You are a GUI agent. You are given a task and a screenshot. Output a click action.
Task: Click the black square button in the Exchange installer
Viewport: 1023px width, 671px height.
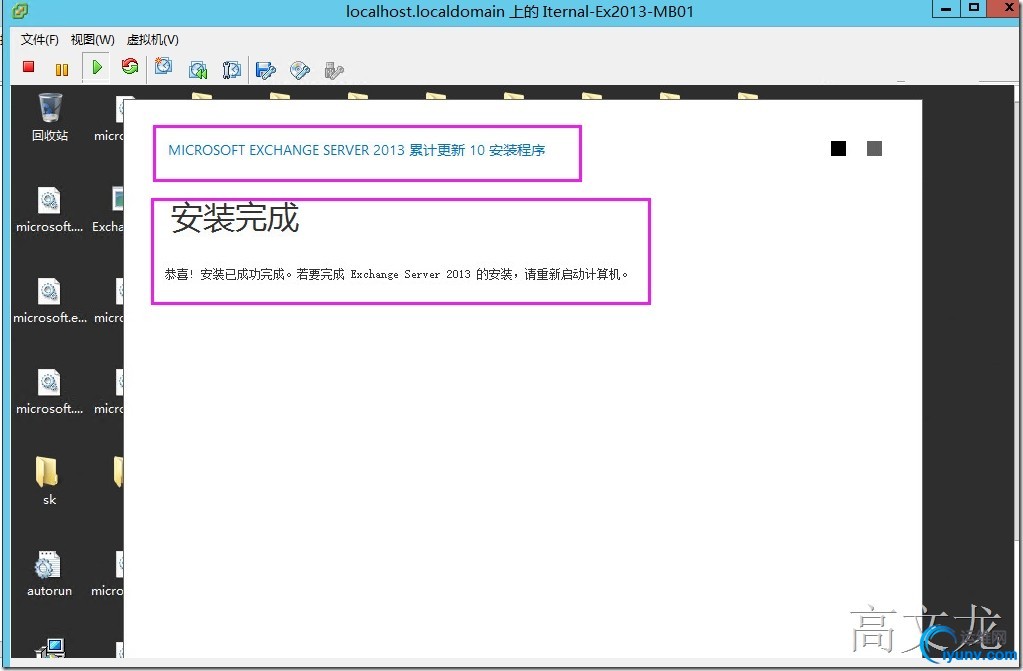[x=838, y=148]
